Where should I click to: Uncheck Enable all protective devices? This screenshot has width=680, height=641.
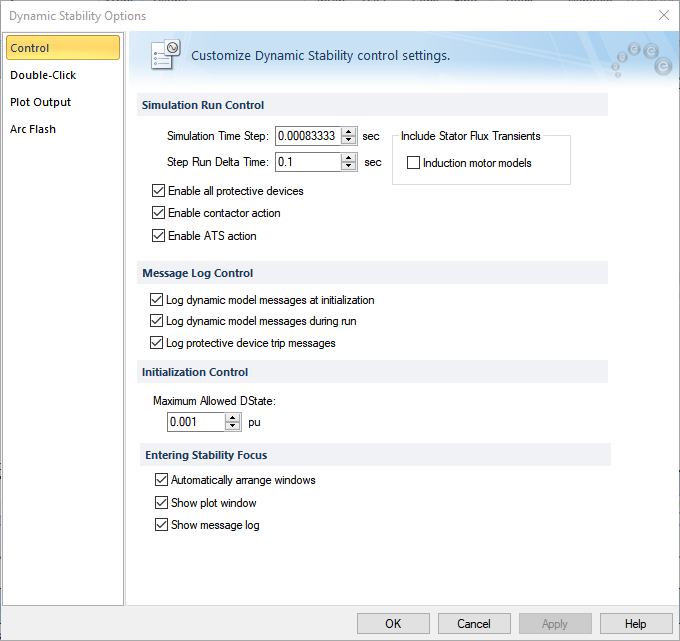click(x=159, y=191)
